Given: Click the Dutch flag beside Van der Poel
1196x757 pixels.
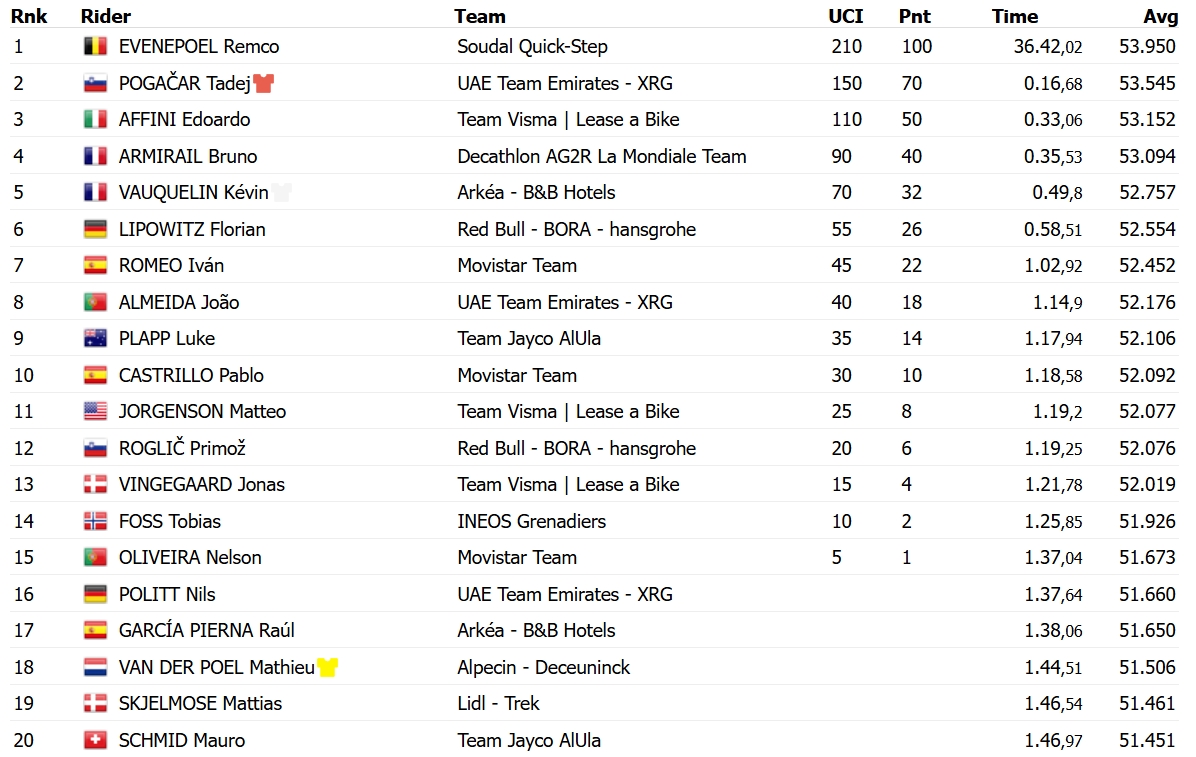Looking at the screenshot, I should point(95,667).
